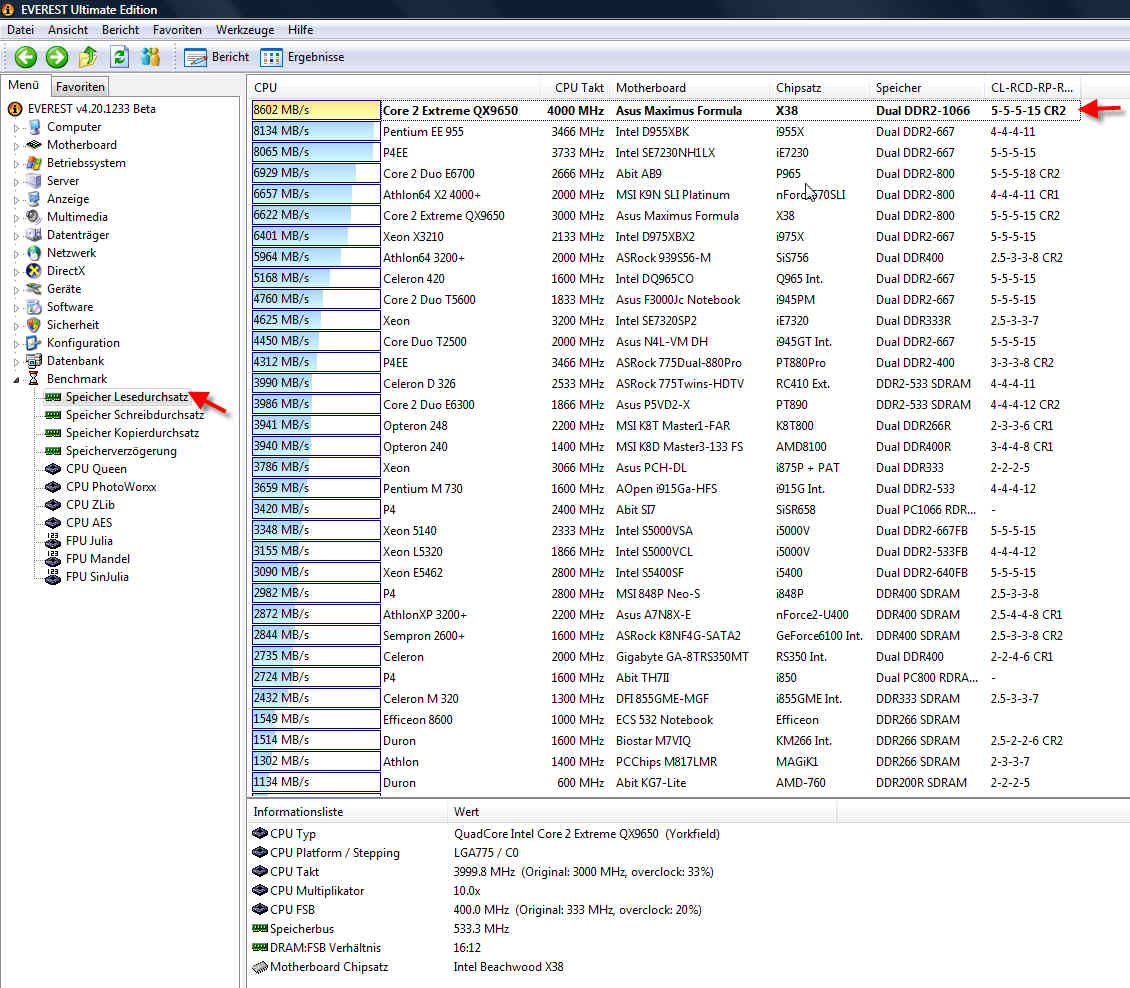
Task: Switch to the Favoriten tab
Action: pyautogui.click(x=80, y=86)
